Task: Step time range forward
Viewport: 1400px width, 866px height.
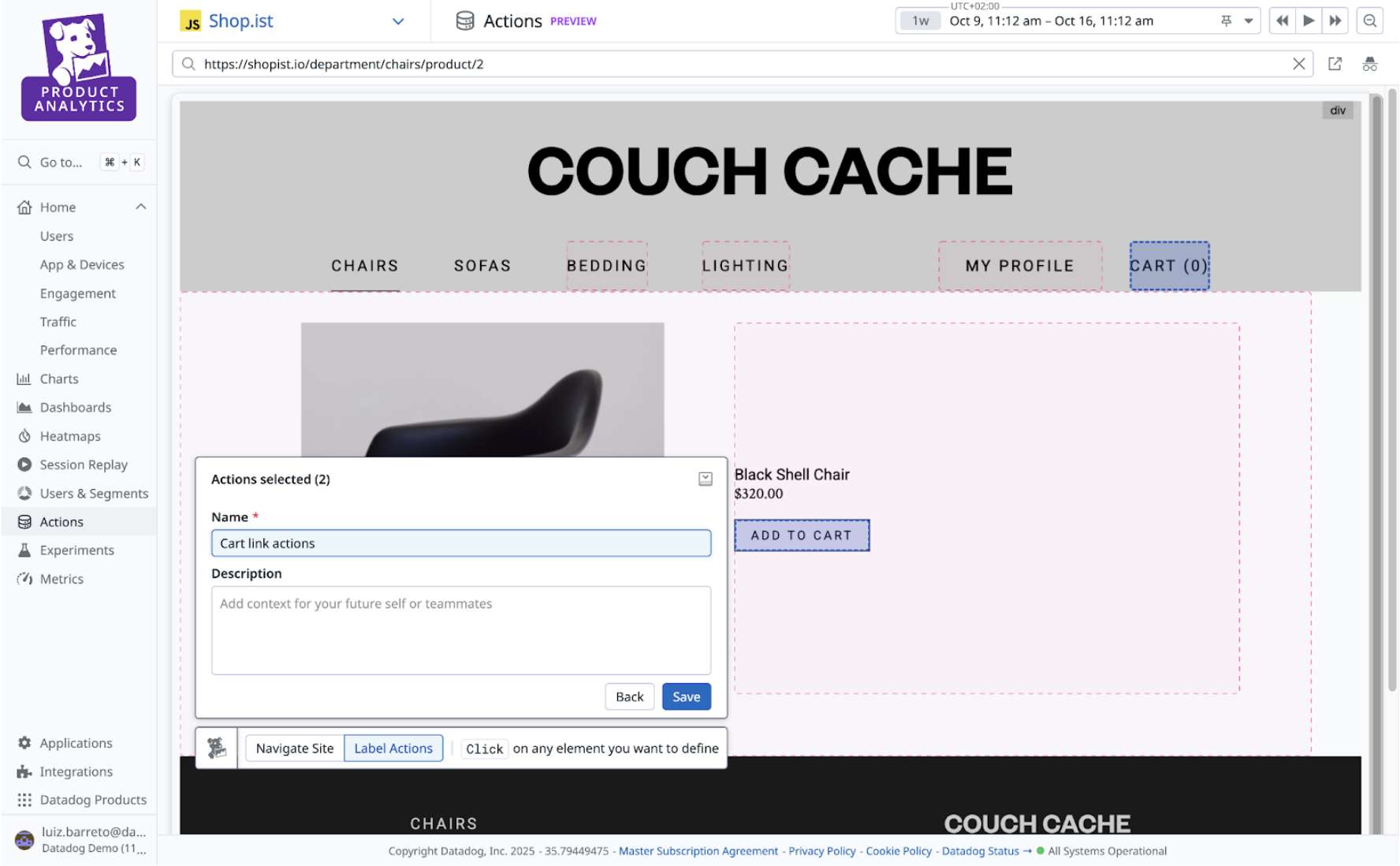Action: [1335, 21]
